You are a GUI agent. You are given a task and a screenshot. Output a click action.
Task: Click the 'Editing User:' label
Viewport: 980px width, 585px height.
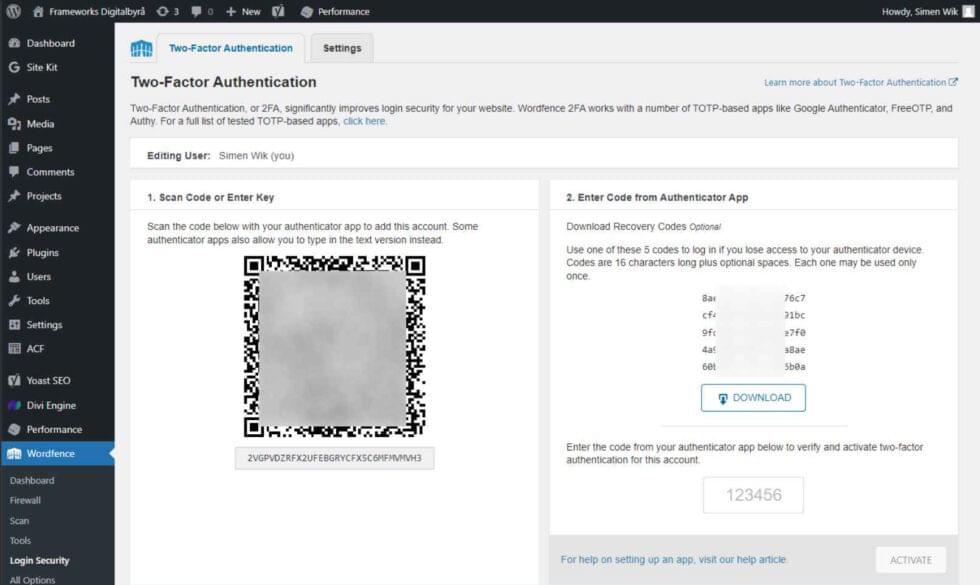(179, 156)
